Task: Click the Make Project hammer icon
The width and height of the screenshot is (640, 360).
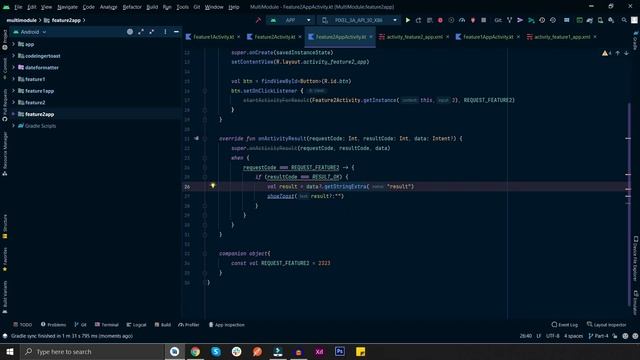Action: coord(258,20)
